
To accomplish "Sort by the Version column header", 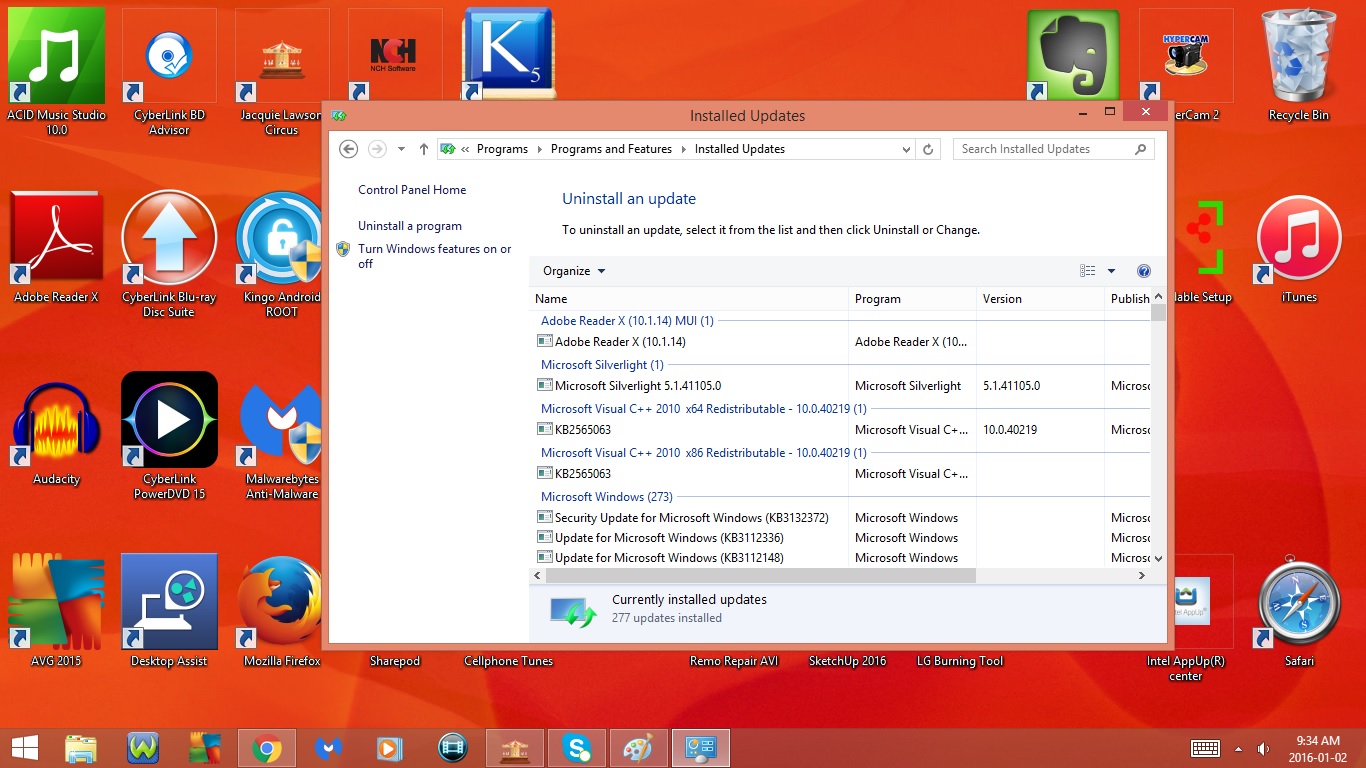I will (1040, 299).
